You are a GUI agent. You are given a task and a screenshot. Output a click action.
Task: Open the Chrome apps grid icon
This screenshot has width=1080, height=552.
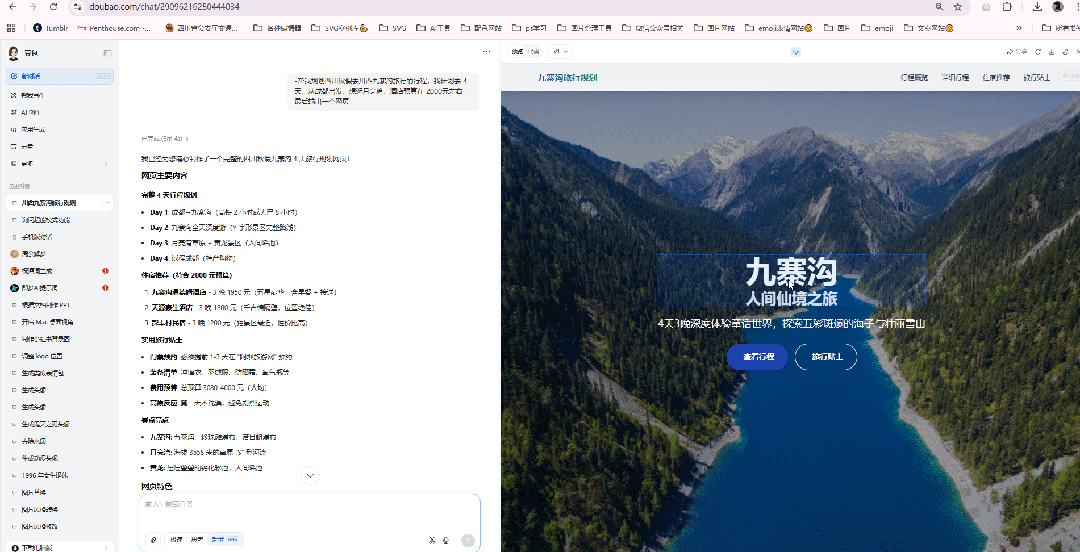click(x=10, y=28)
